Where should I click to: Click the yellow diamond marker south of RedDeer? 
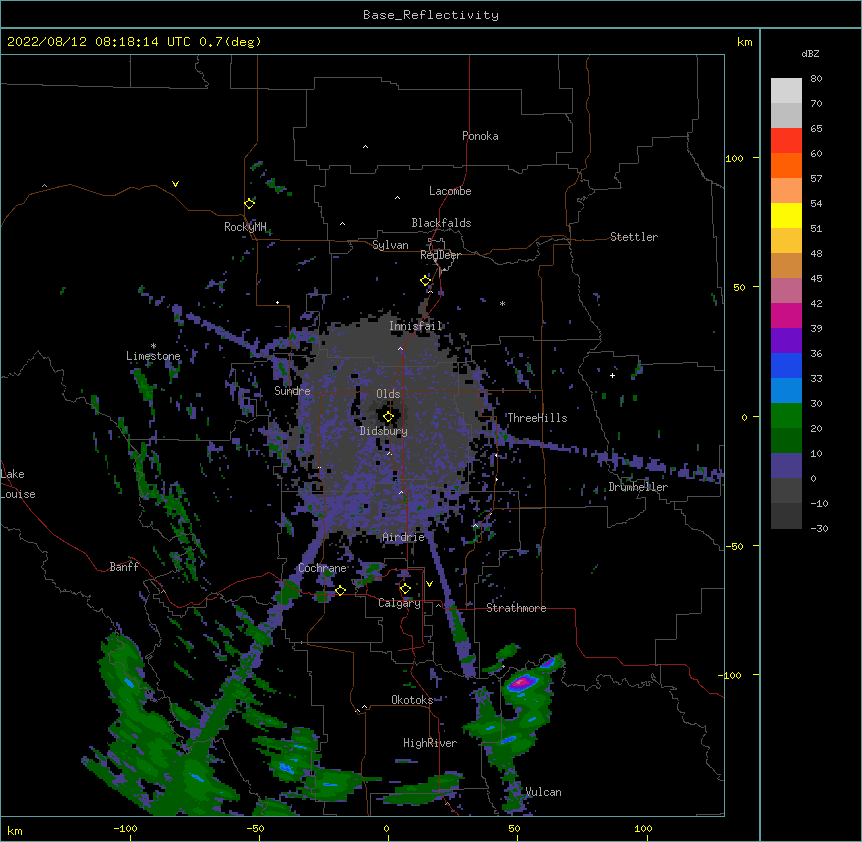point(426,281)
